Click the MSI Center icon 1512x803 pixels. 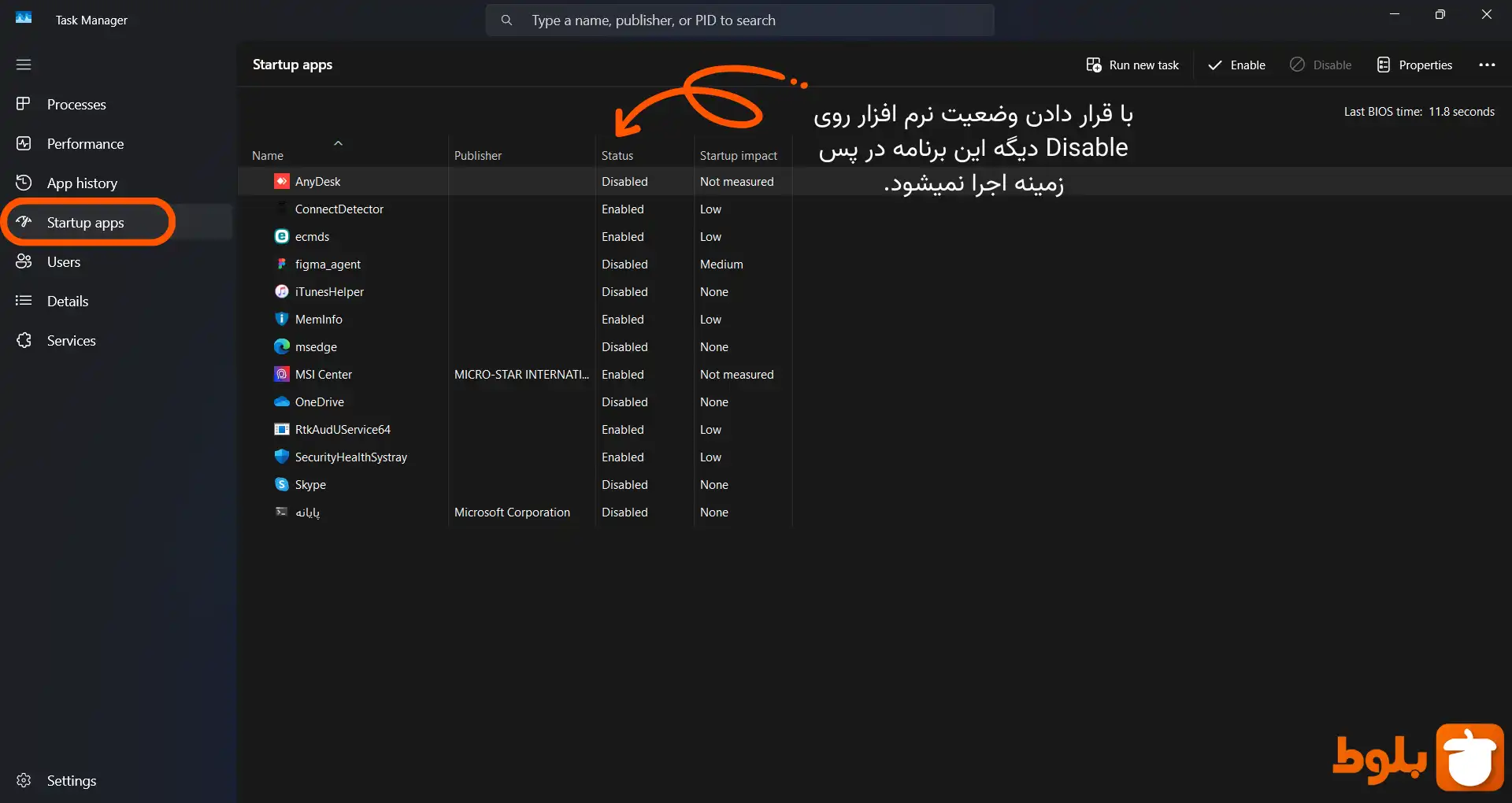281,375
